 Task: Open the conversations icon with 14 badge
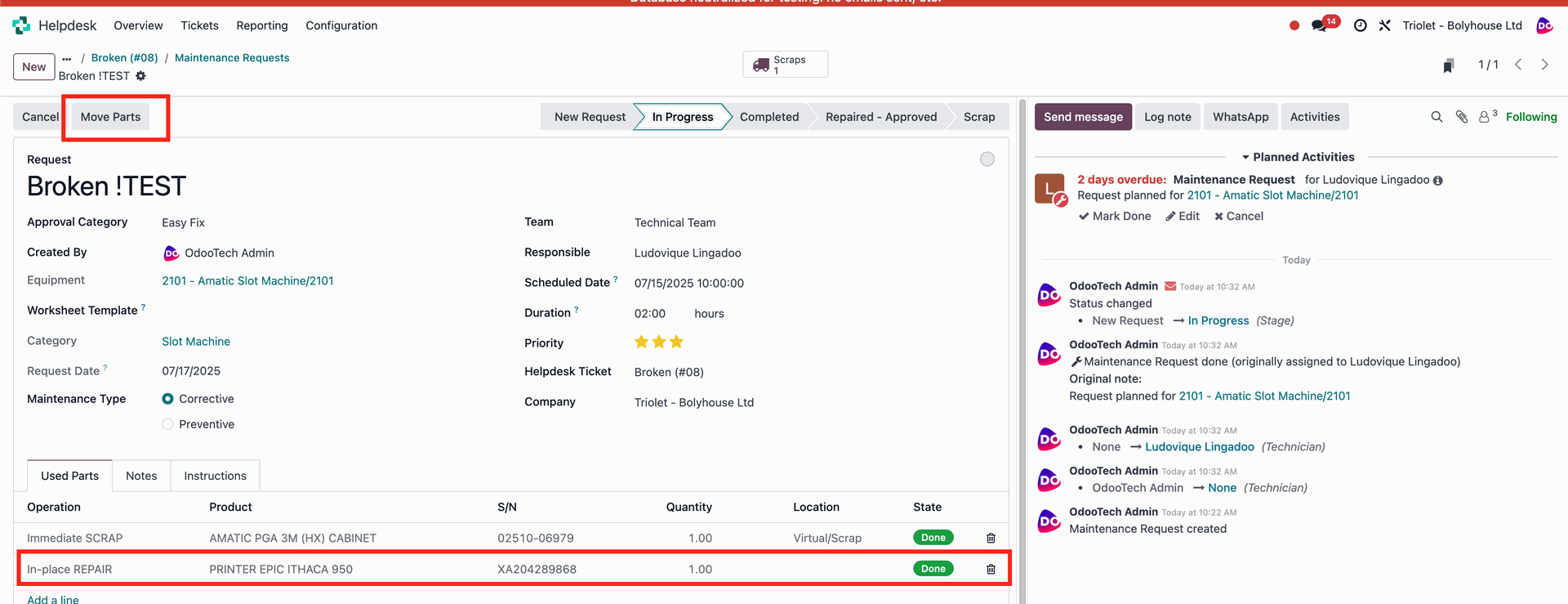[x=1319, y=25]
